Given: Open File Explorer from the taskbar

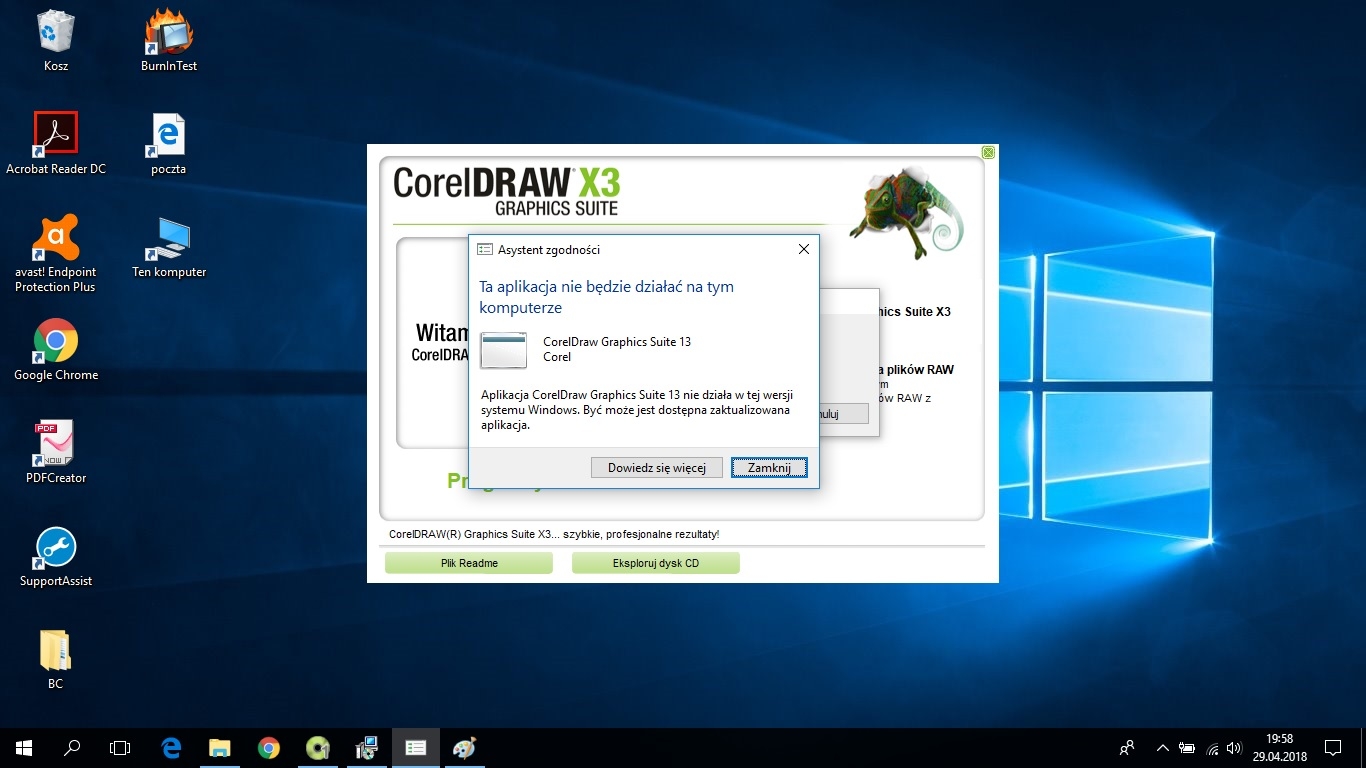Looking at the screenshot, I should click(220, 747).
